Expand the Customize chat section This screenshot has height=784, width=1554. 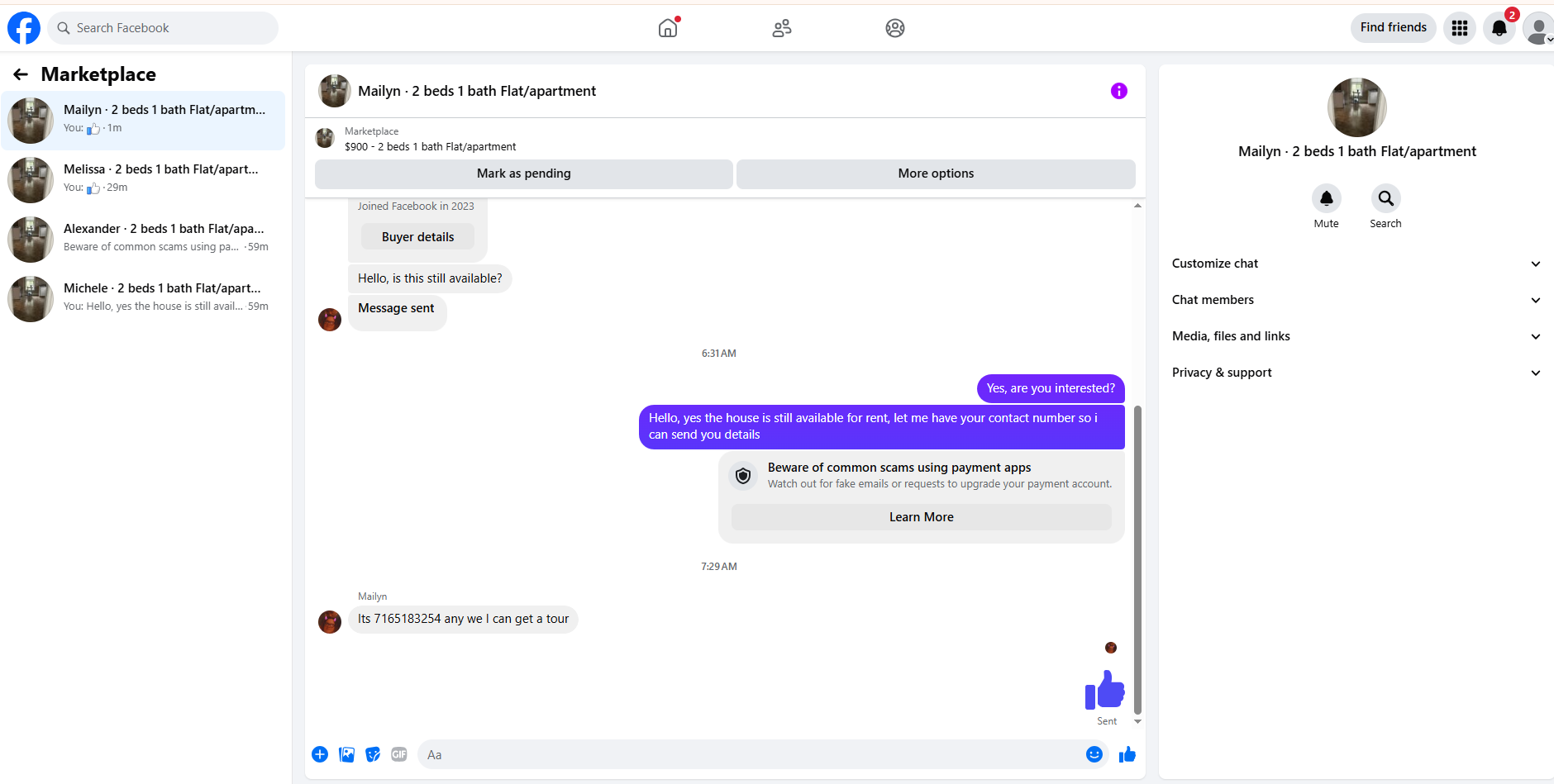tap(1356, 264)
